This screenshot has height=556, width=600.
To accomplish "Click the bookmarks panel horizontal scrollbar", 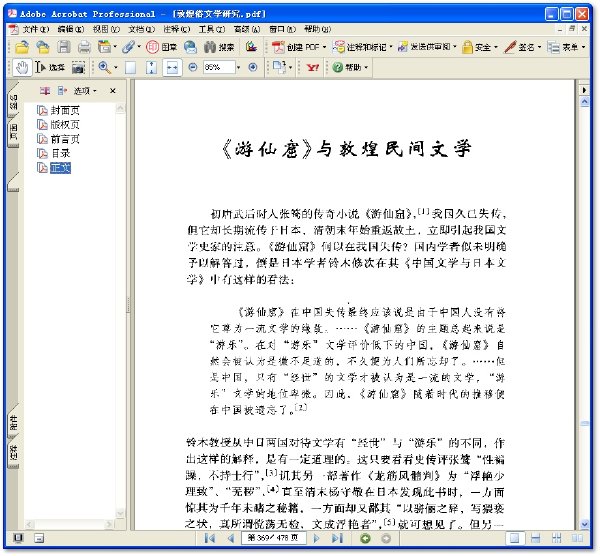I will (x=70, y=524).
